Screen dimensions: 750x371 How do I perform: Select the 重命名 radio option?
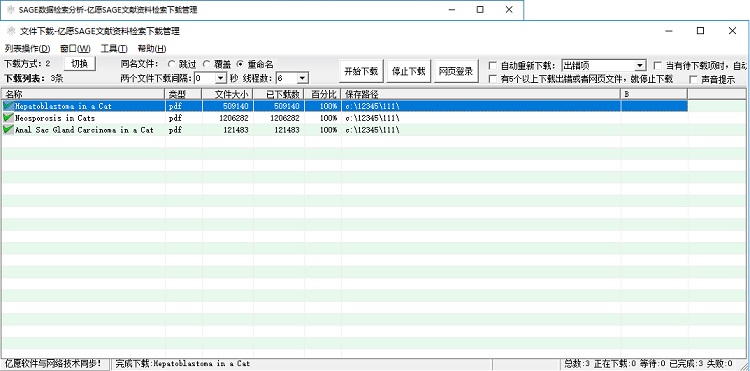241,64
